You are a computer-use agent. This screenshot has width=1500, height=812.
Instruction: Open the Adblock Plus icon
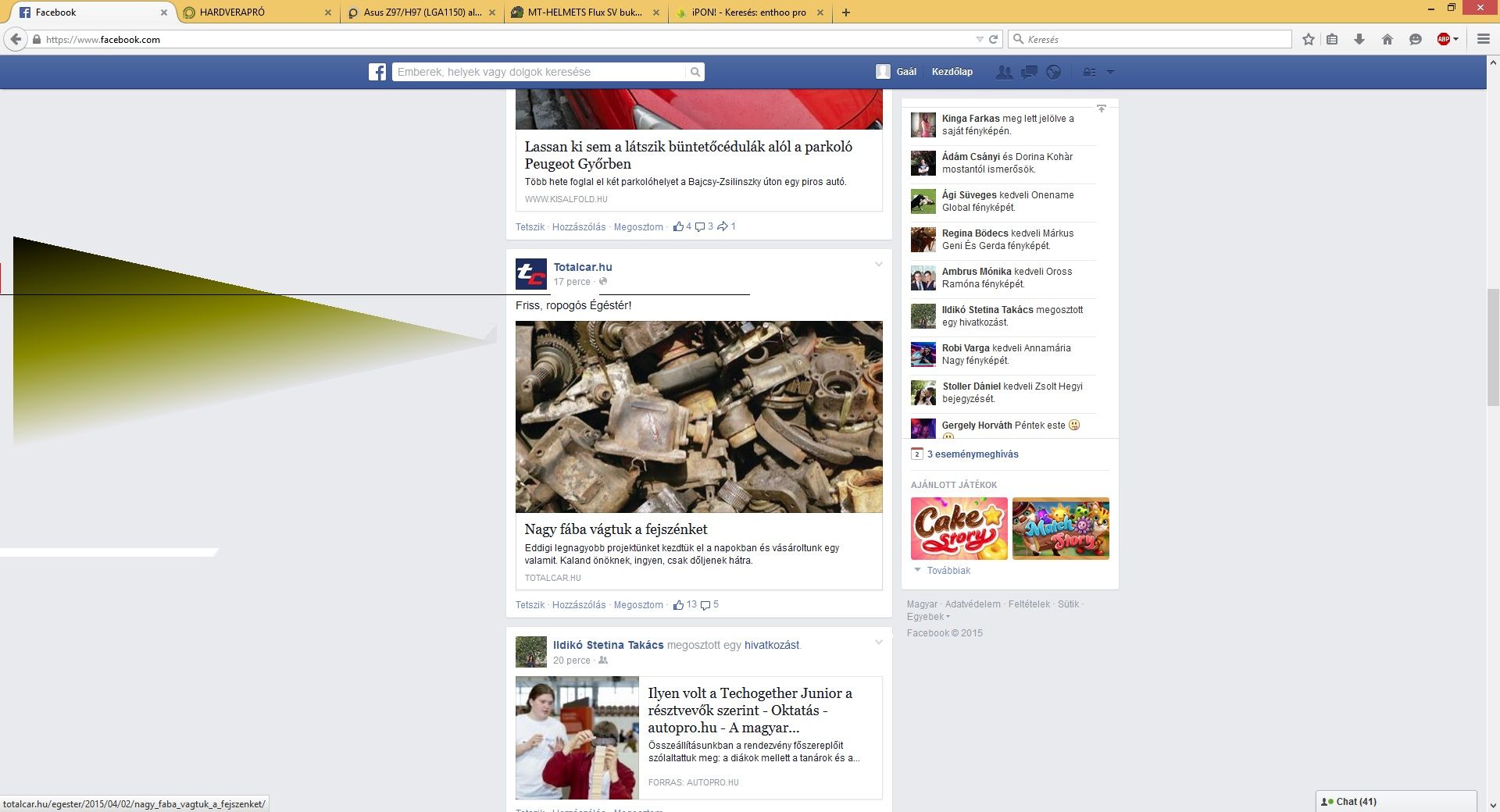click(1444, 39)
